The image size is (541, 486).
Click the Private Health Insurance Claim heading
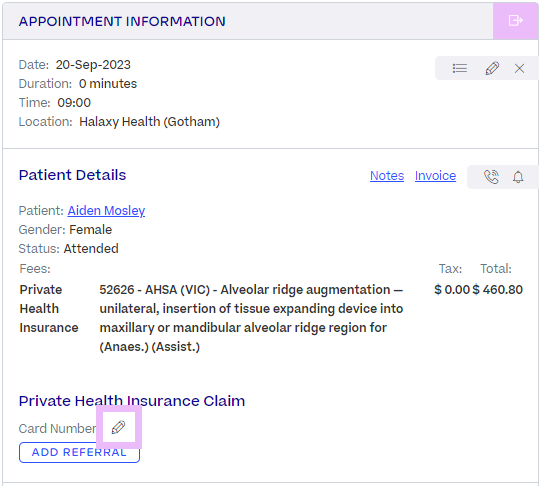pos(132,401)
